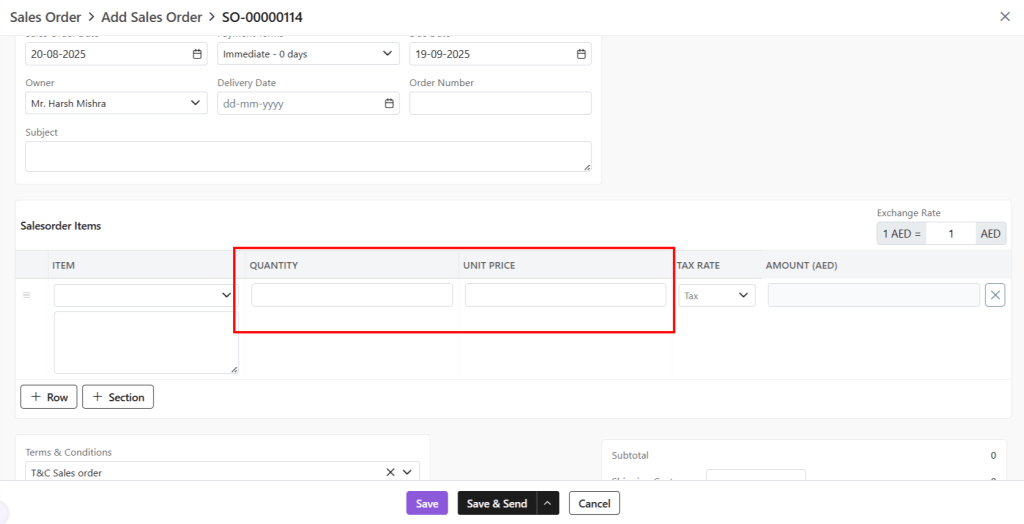Grab the row drag handle icon
The image size is (1024, 524).
coord(27,295)
